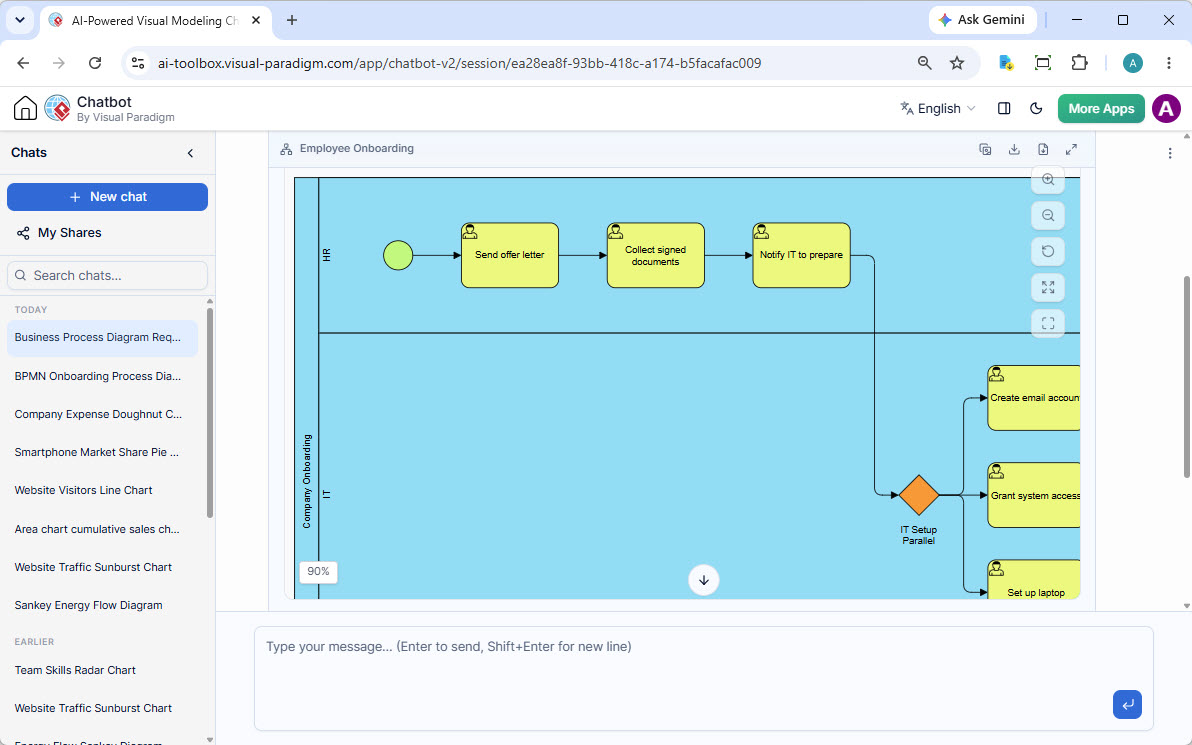Open Area chart cumulative sales chat
Image resolution: width=1192 pixels, height=745 pixels.
pos(102,529)
